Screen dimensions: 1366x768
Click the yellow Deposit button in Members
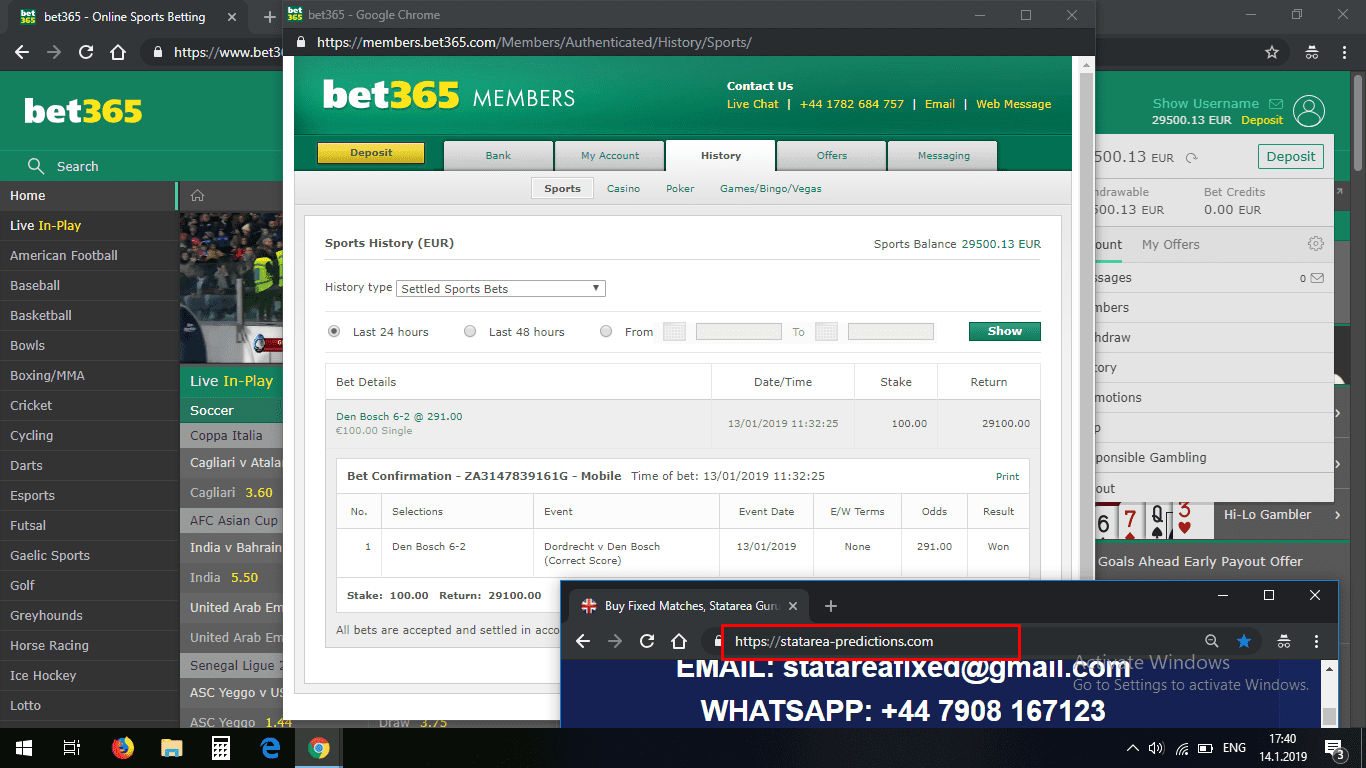pos(371,153)
